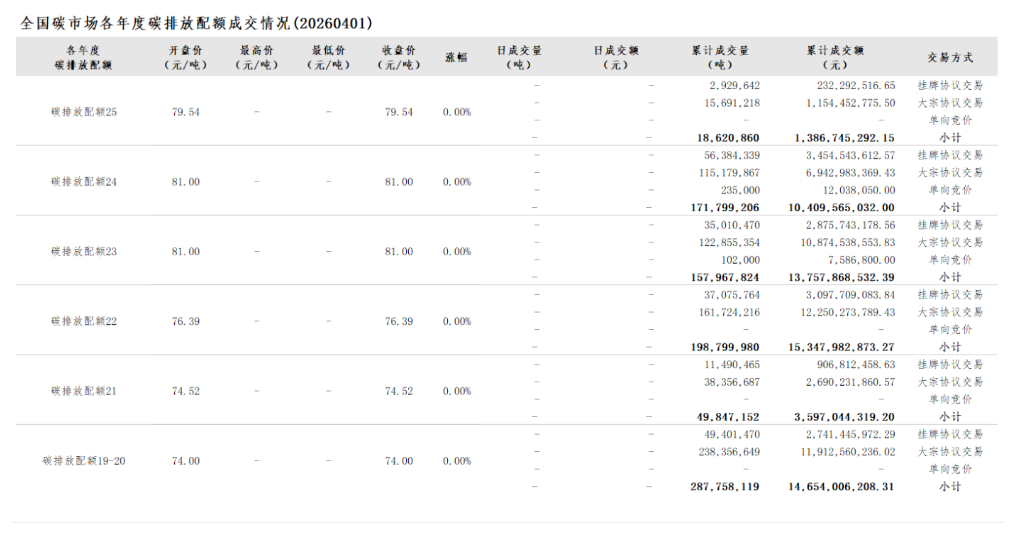The image size is (1024, 535).
Task: Click the 收盘价 column header
Action: coord(398,57)
